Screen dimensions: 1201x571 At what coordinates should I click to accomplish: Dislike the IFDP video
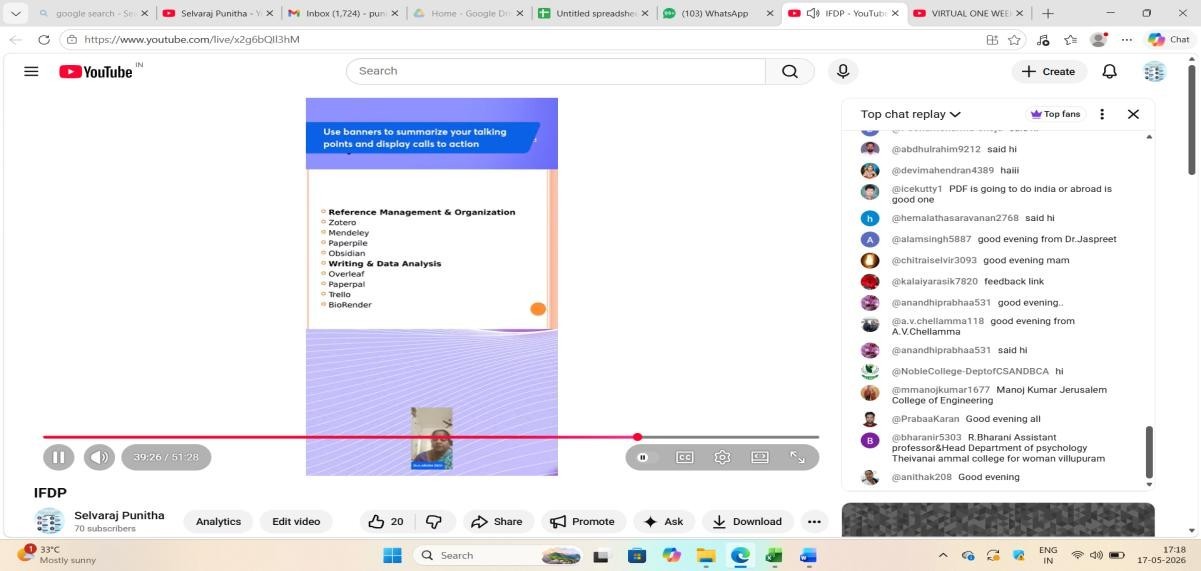pos(434,521)
